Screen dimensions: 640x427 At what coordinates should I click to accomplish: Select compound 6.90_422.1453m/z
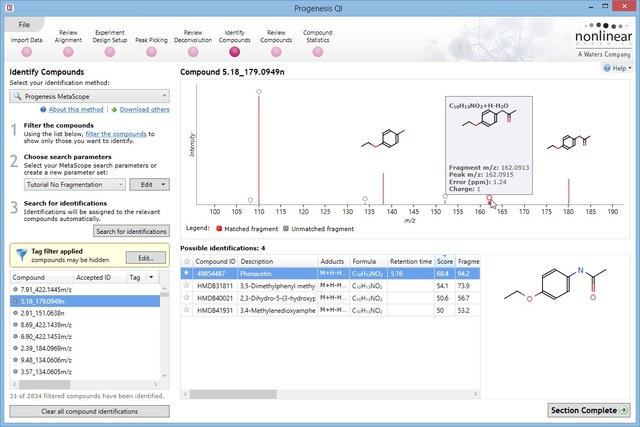[x=85, y=336]
